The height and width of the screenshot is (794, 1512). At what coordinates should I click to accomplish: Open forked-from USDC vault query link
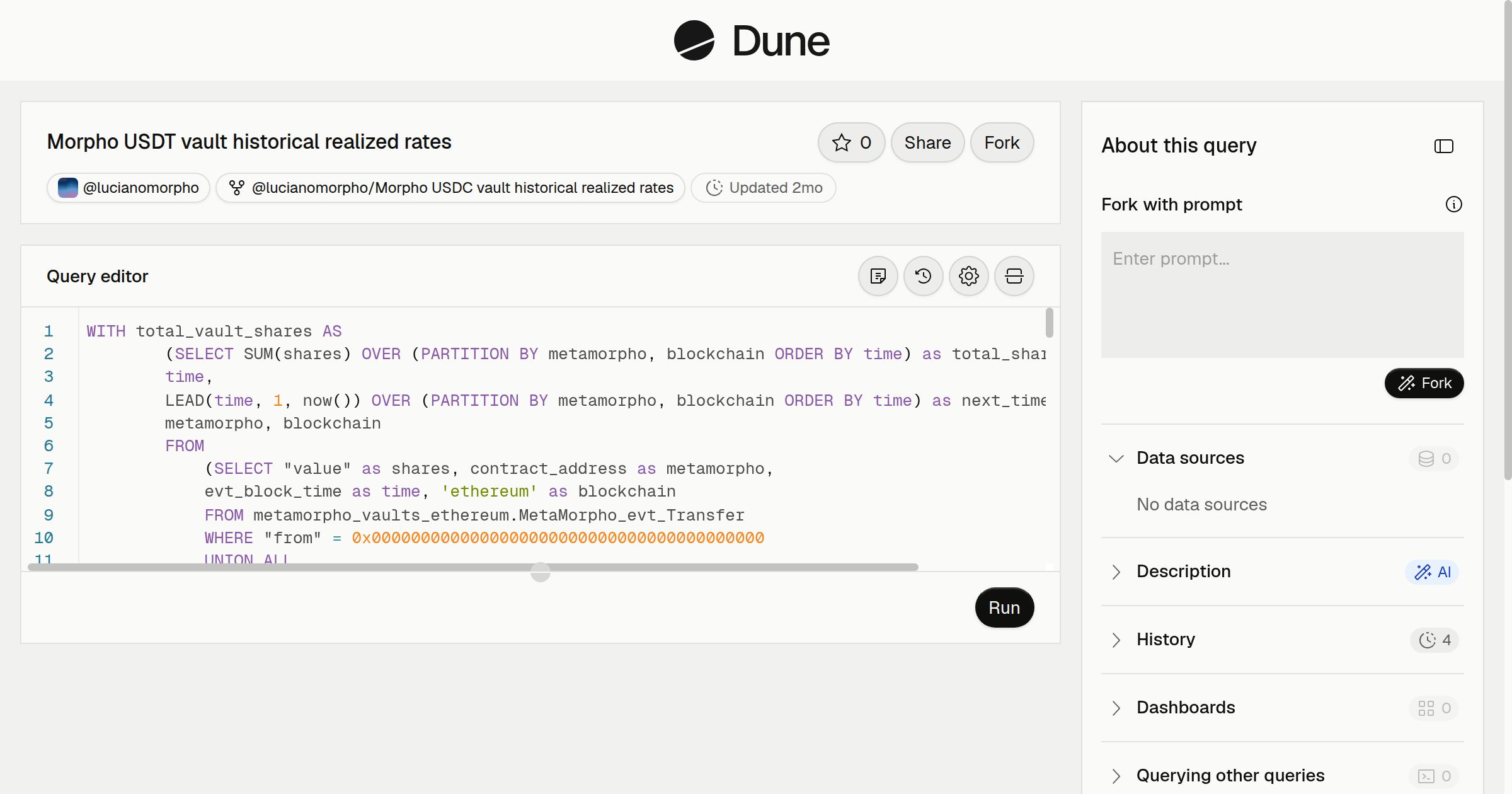[450, 188]
